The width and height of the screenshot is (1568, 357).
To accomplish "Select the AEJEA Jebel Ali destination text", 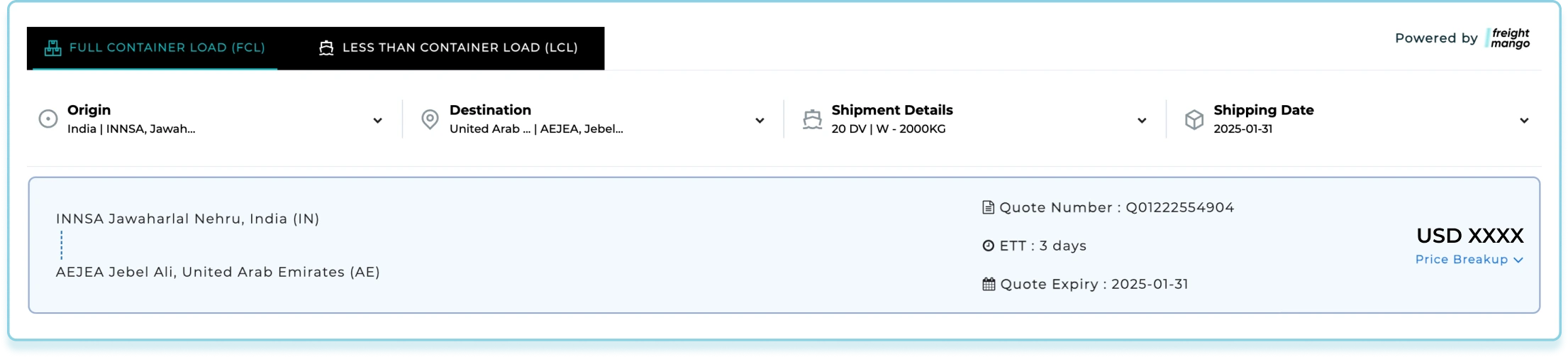I will coord(218,273).
